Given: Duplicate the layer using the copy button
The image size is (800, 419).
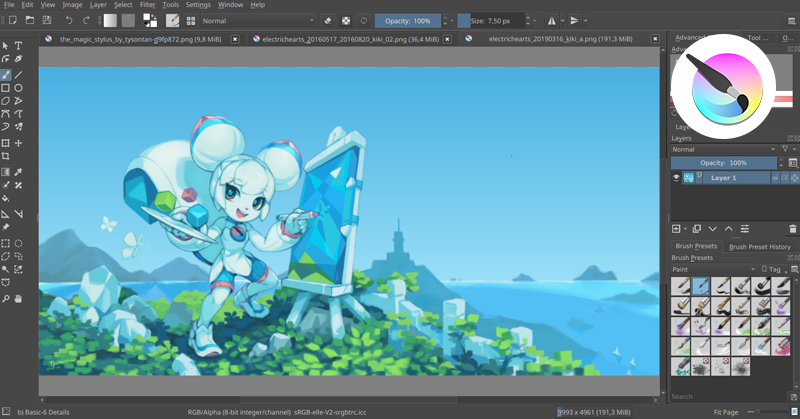Looking at the screenshot, I should coord(696,229).
